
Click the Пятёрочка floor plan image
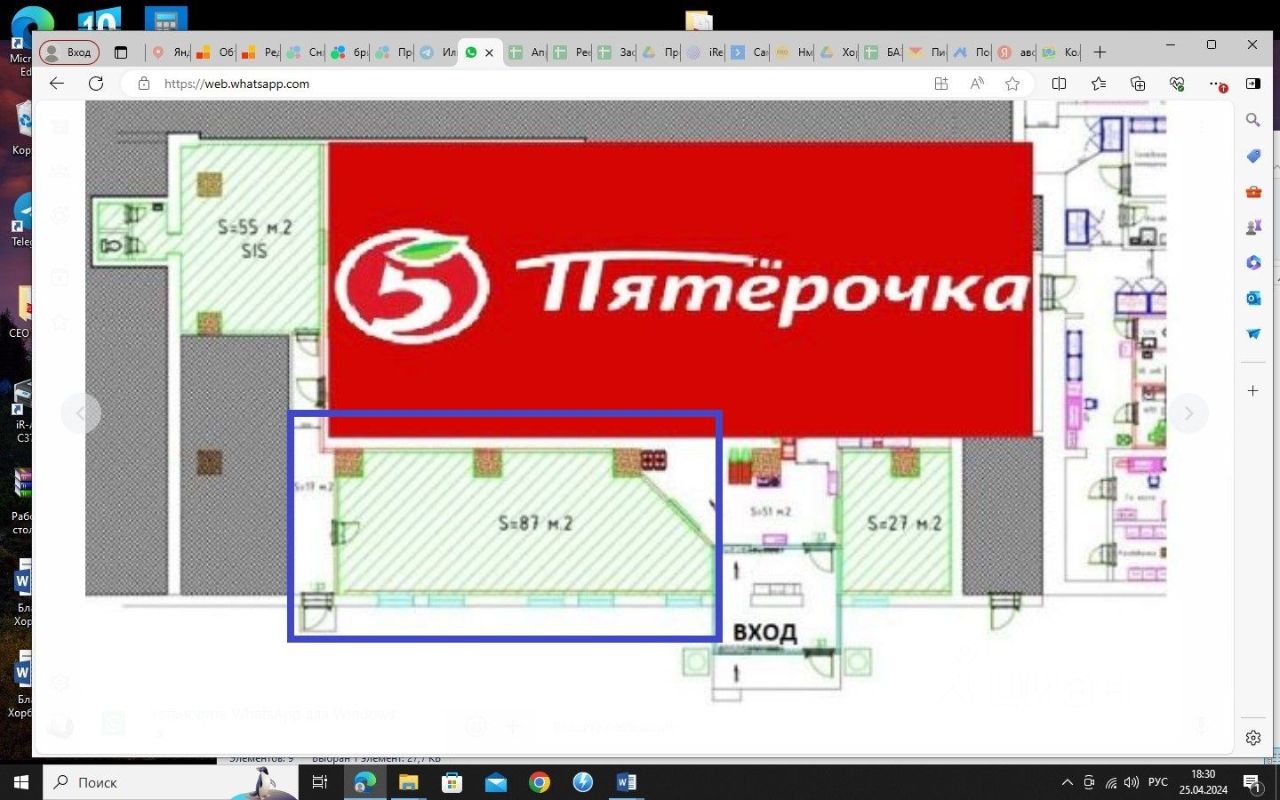pyautogui.click(x=625, y=400)
